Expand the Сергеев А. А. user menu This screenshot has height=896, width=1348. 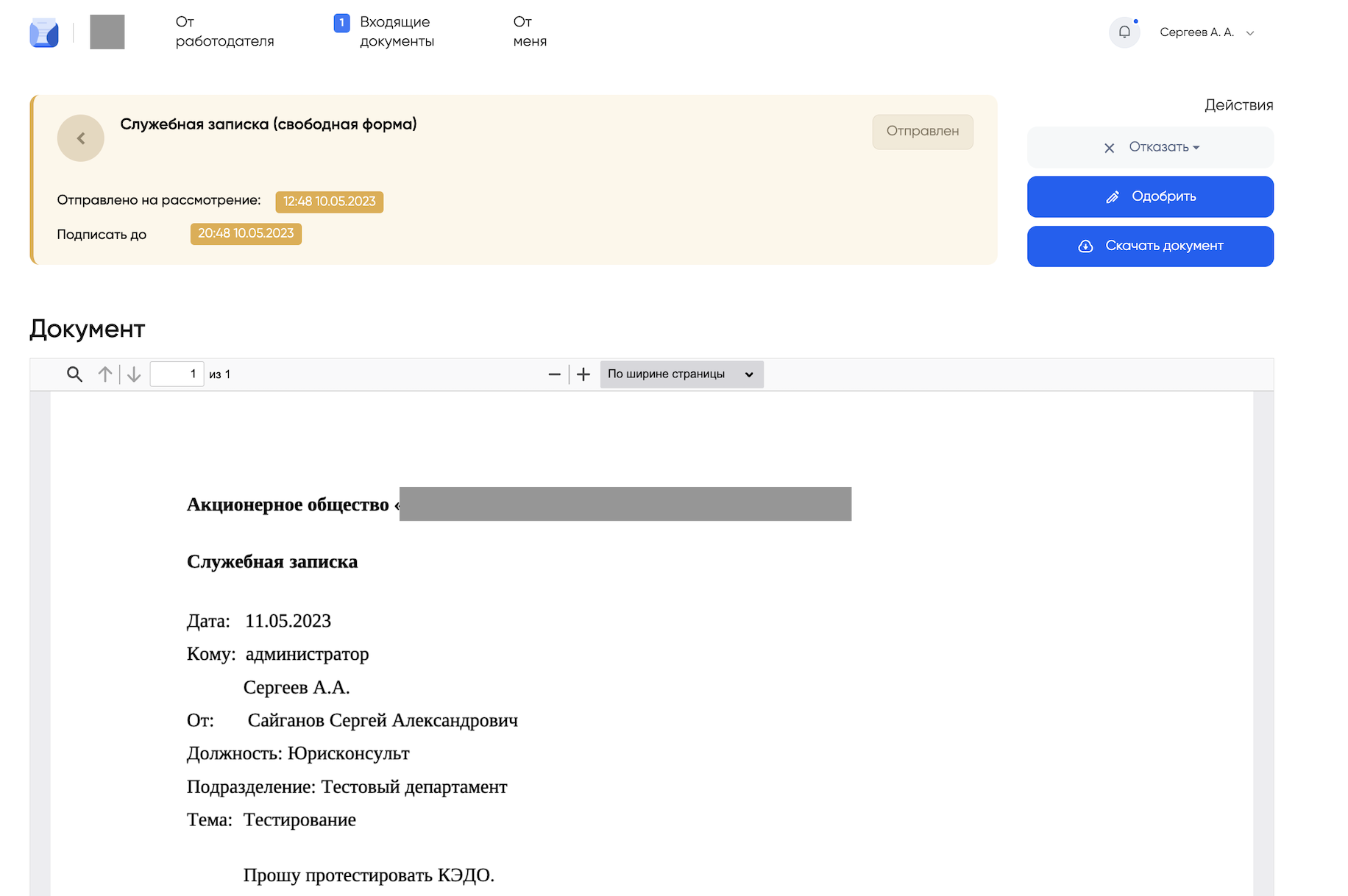tap(1207, 32)
